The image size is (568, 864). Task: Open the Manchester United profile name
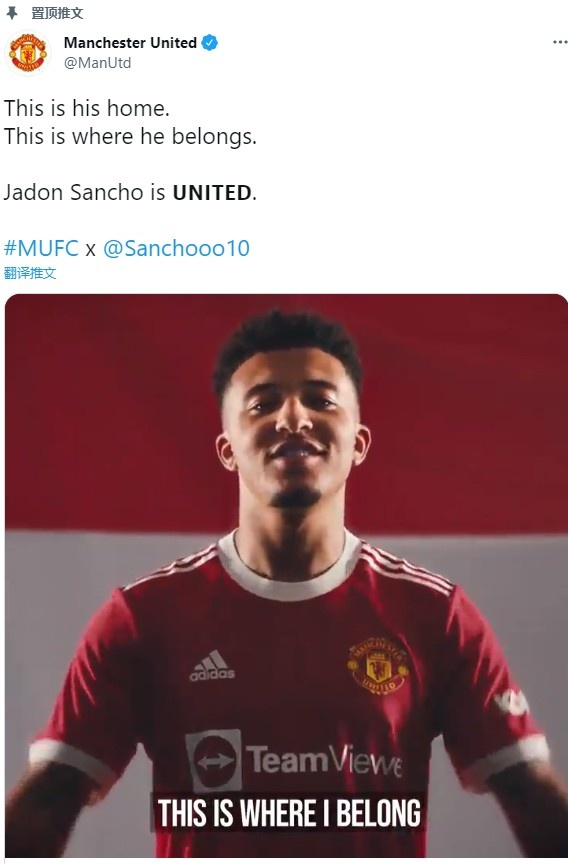point(130,42)
